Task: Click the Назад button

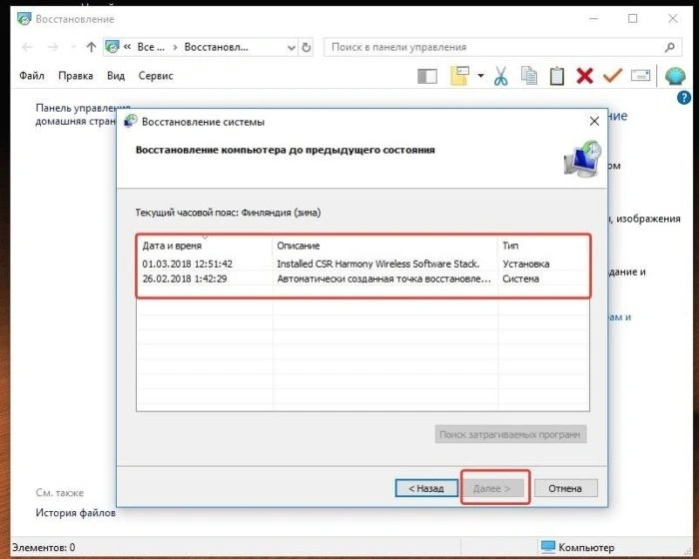Action: pyautogui.click(x=426, y=488)
